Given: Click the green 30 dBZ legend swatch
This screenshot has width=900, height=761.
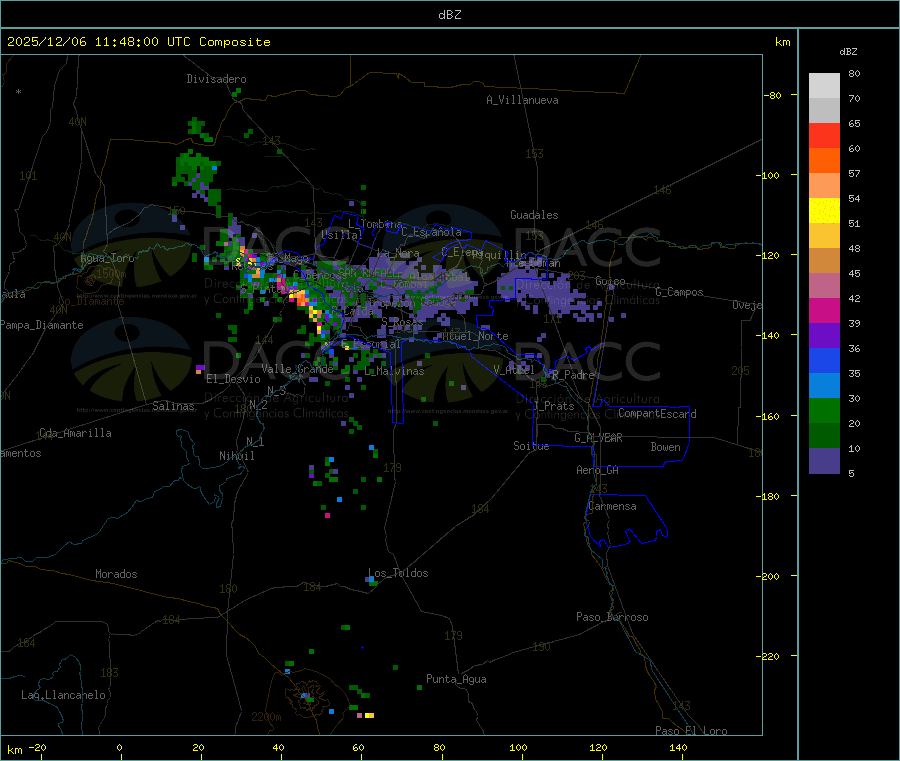Looking at the screenshot, I should tap(824, 410).
